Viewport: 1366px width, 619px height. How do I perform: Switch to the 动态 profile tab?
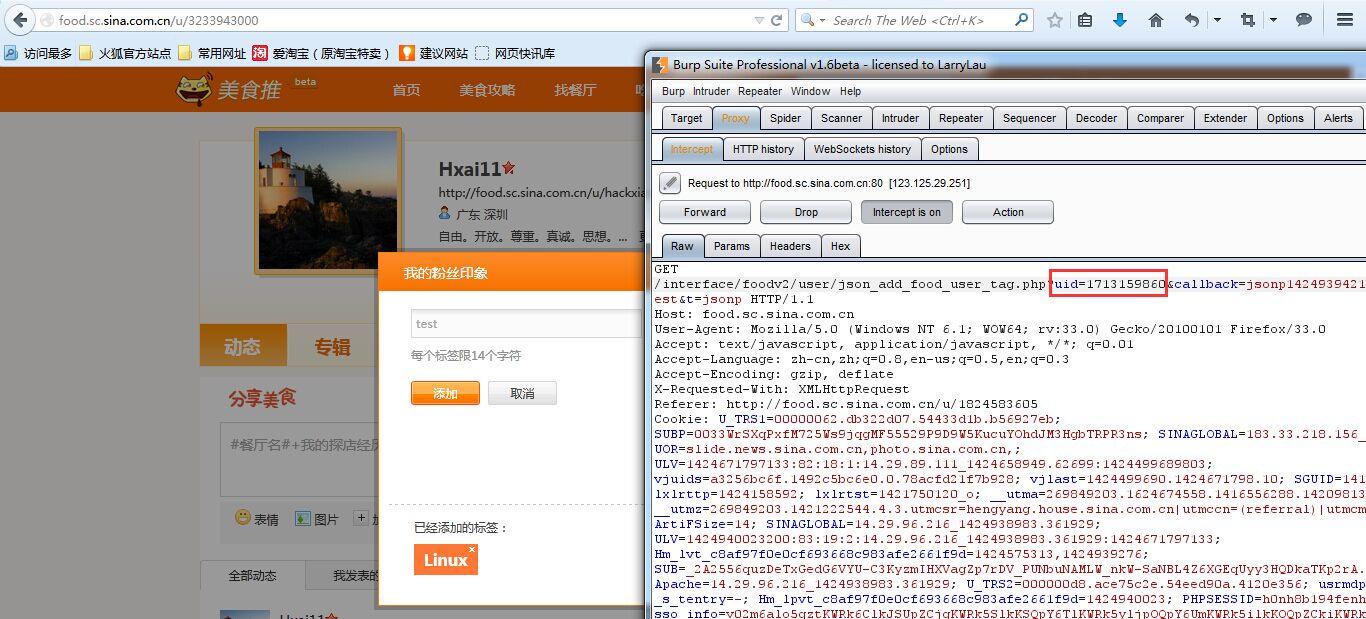click(243, 347)
